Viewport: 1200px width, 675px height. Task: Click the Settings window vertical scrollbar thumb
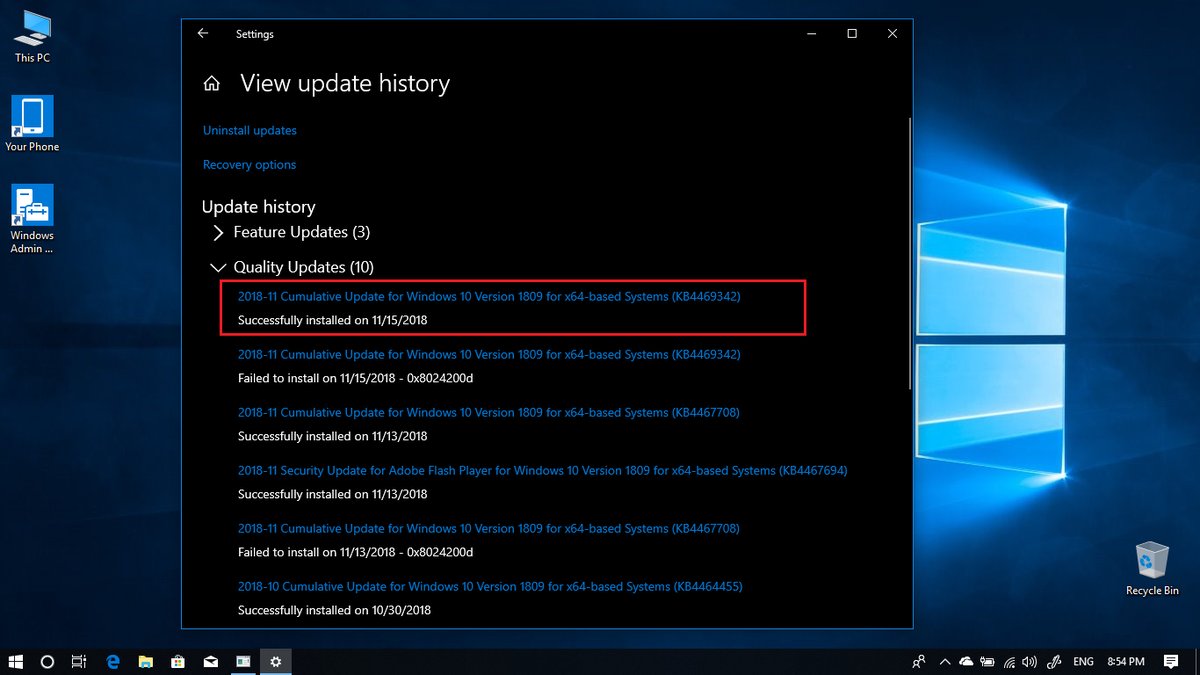(x=909, y=253)
